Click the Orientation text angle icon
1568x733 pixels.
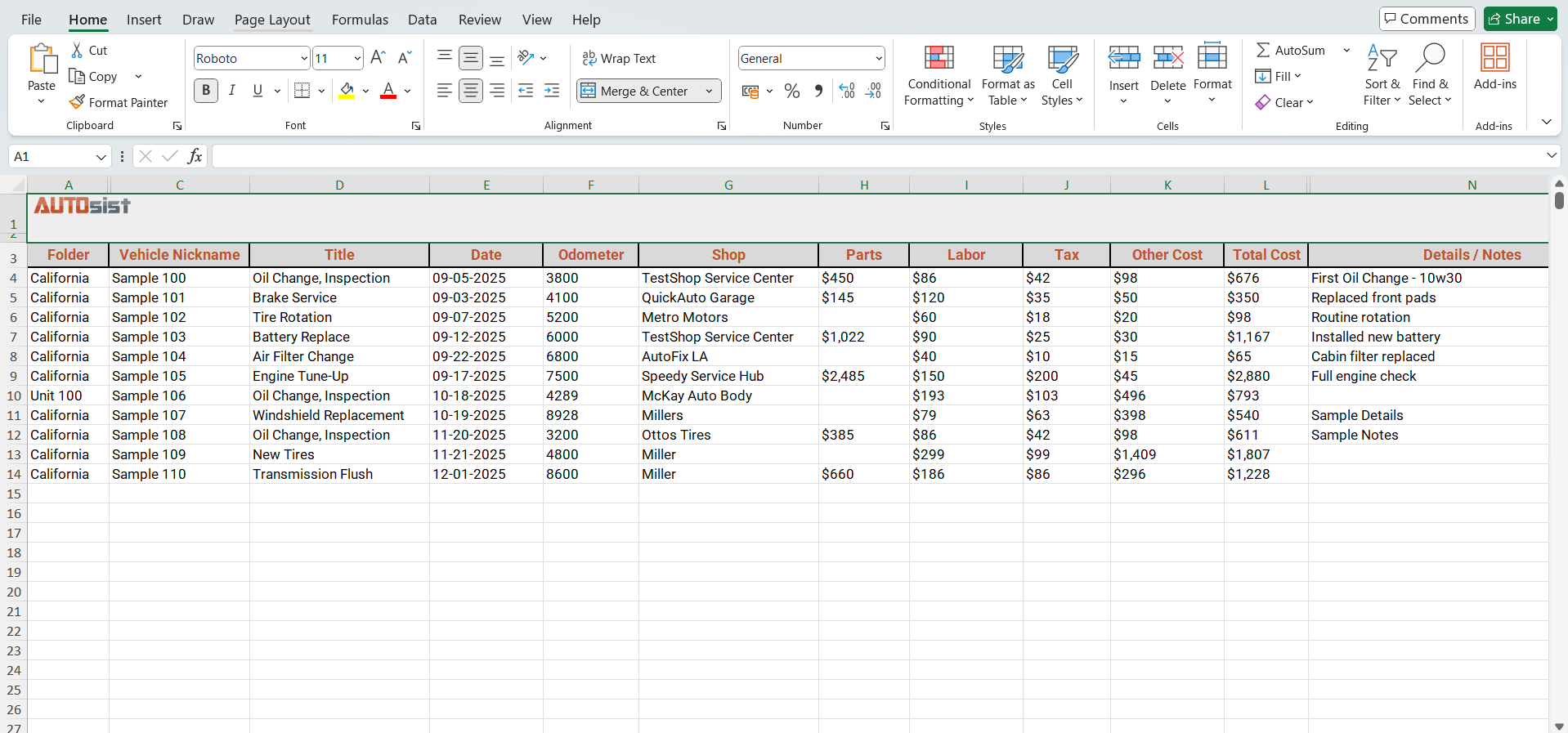pyautogui.click(x=526, y=58)
